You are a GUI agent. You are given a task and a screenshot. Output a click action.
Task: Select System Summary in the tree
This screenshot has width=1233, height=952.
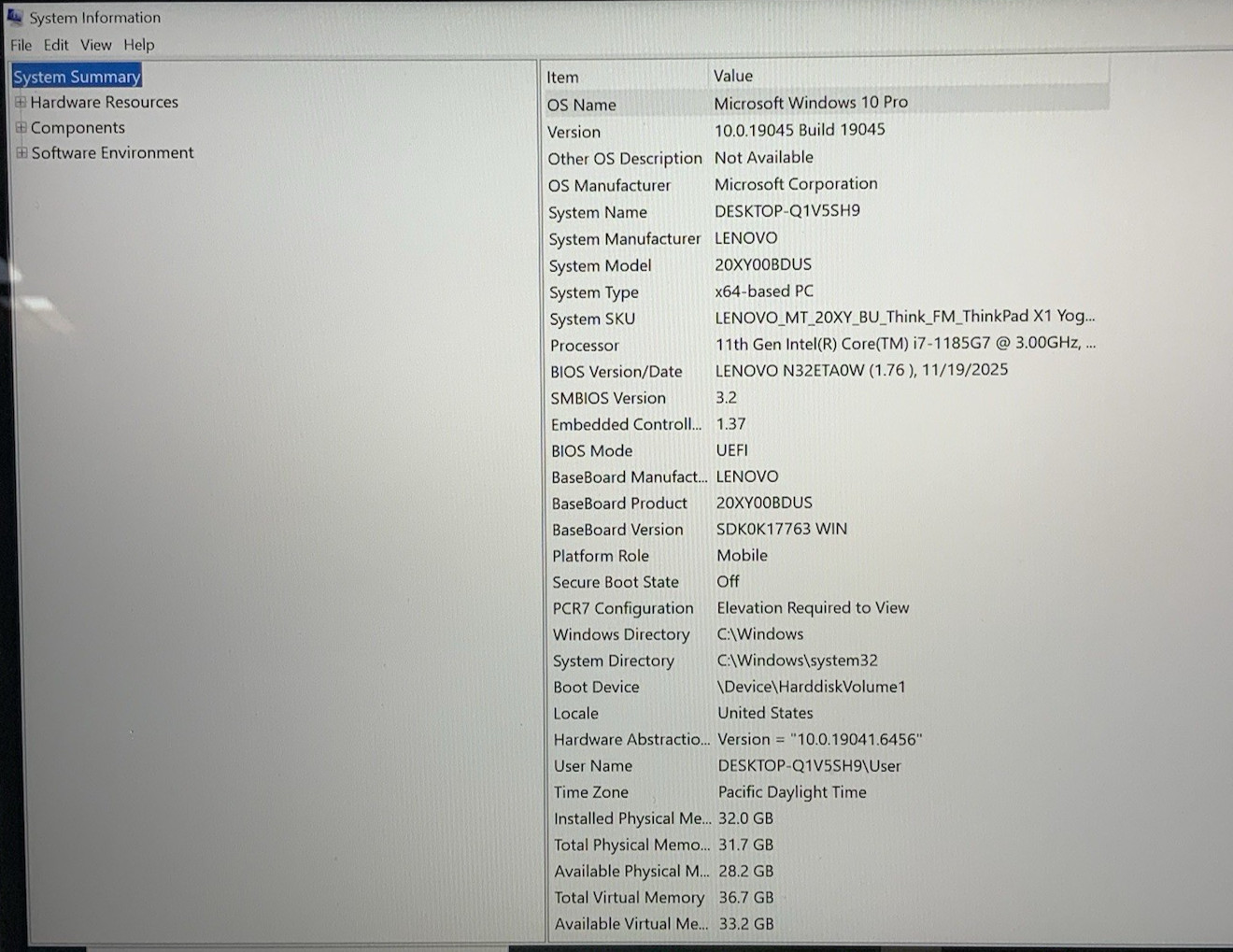(x=77, y=77)
